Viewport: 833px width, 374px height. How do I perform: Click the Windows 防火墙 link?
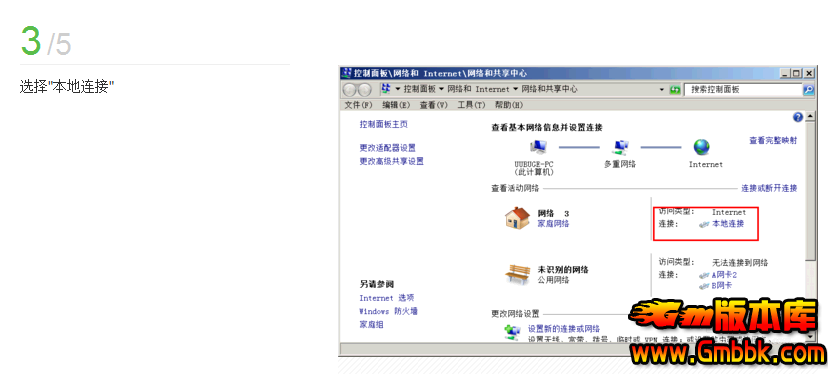click(x=388, y=311)
